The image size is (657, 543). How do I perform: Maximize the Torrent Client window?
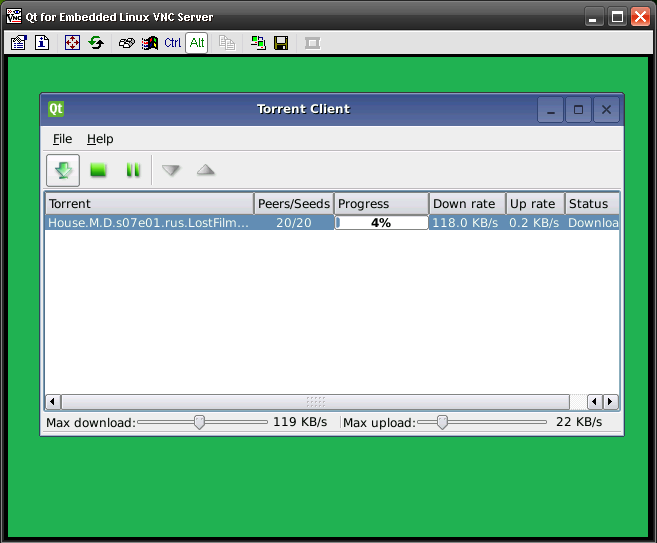point(578,110)
